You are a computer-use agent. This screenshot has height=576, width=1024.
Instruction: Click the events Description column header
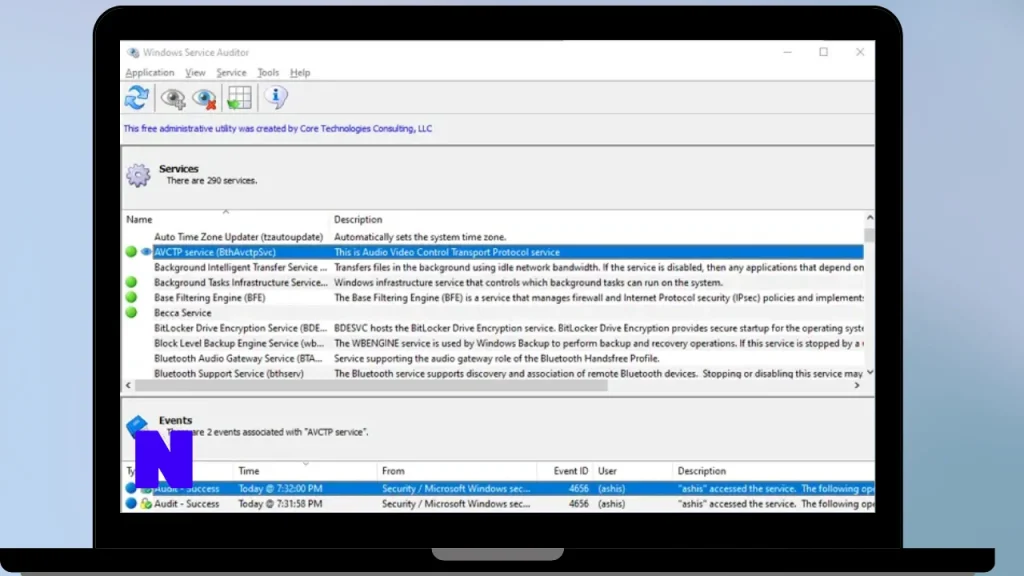(x=774, y=471)
